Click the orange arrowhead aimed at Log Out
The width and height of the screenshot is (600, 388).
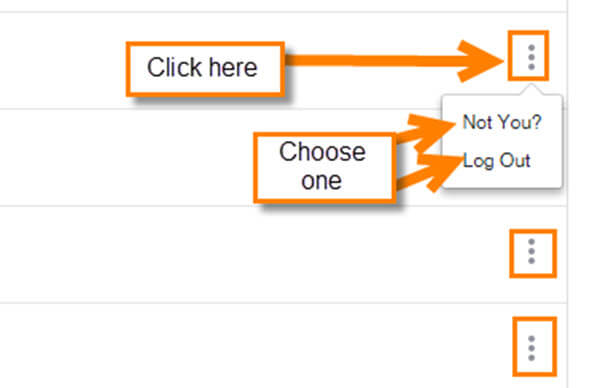(x=440, y=170)
